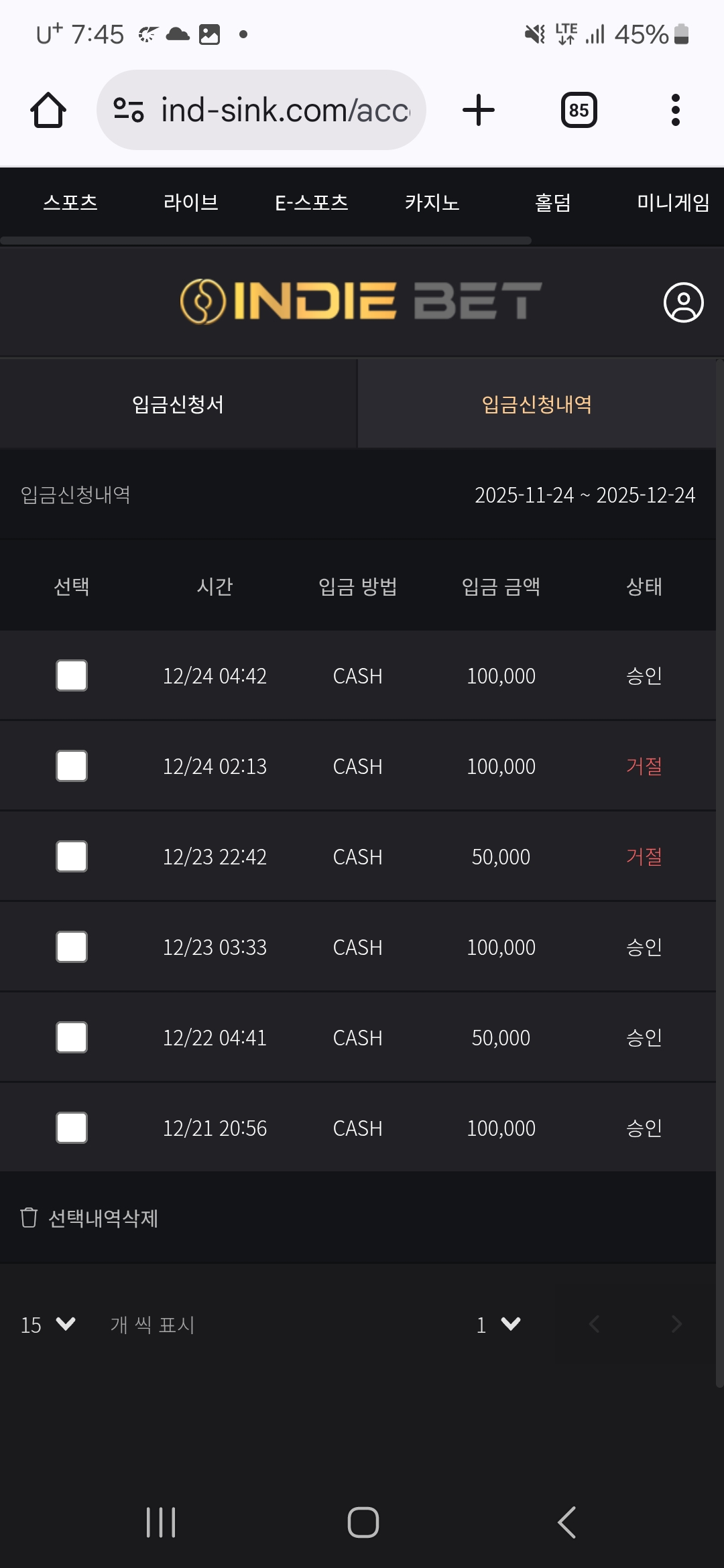Screen dimensions: 724x1568
Task: Click the Indie Bet logo
Action: (x=361, y=301)
